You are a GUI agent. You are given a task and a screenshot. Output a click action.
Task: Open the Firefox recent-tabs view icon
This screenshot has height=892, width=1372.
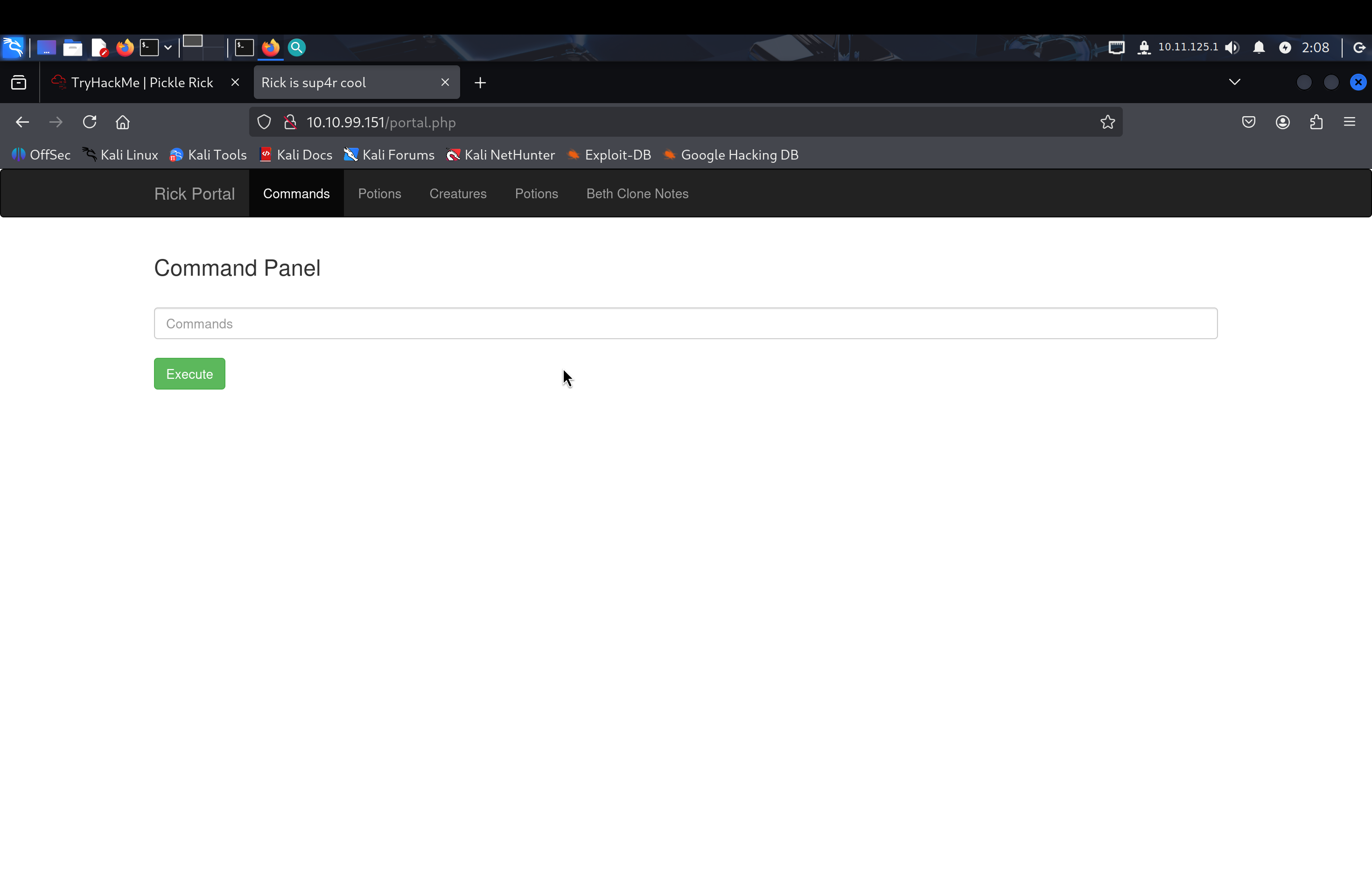(19, 83)
